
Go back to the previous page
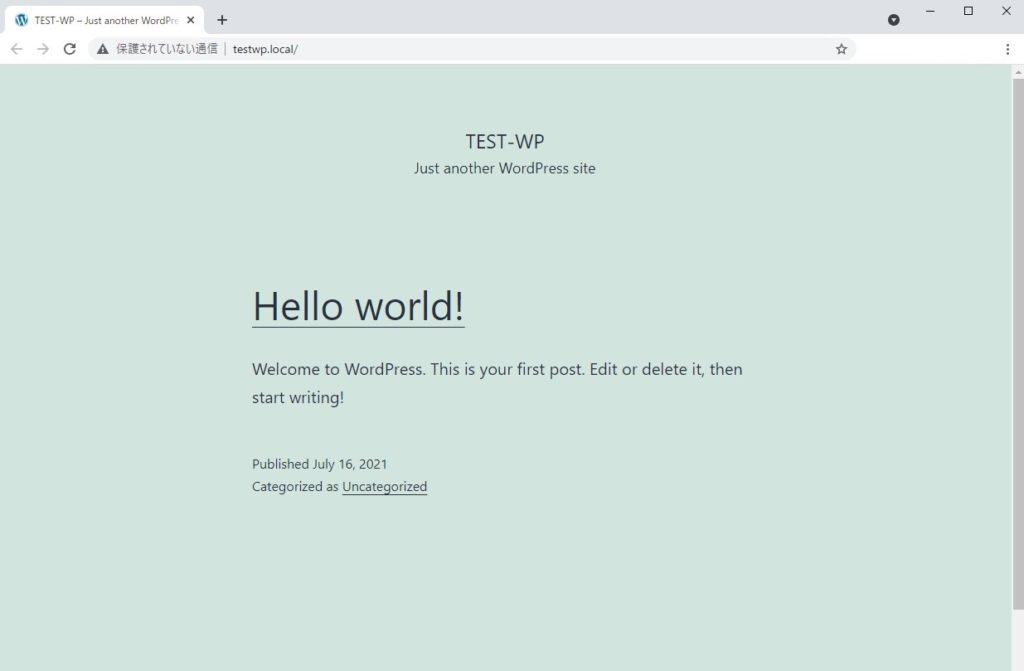[x=17, y=49]
